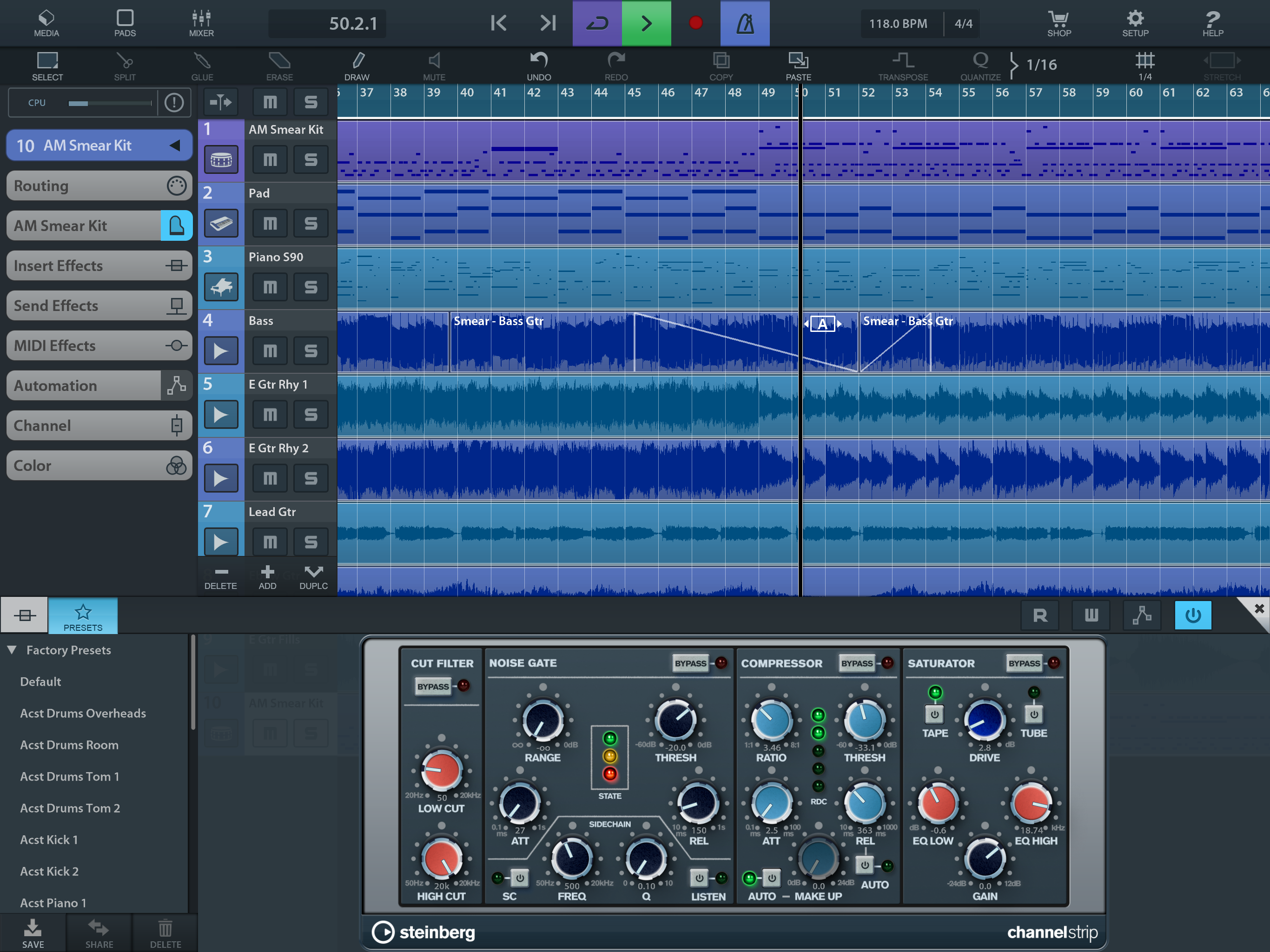This screenshot has height=952, width=1270.
Task: Toggle the Compressor bypass switch
Action: (x=857, y=663)
